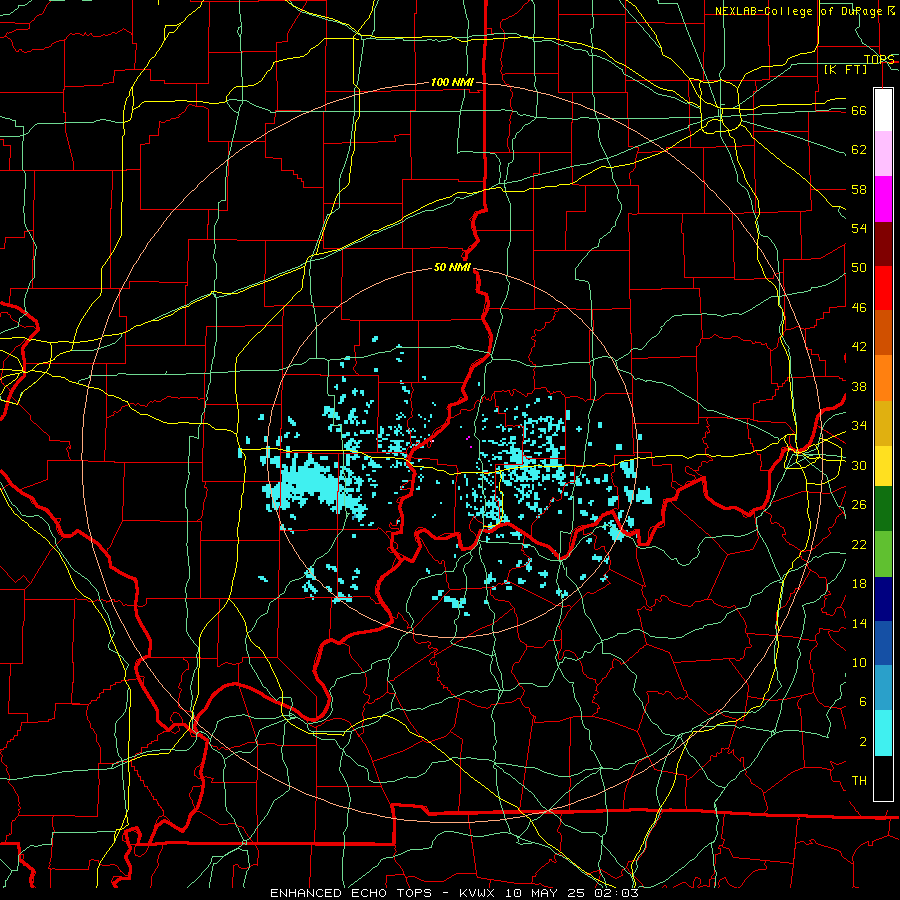900x900 pixels.
Task: Click the legend value "46"
Action: (859, 308)
